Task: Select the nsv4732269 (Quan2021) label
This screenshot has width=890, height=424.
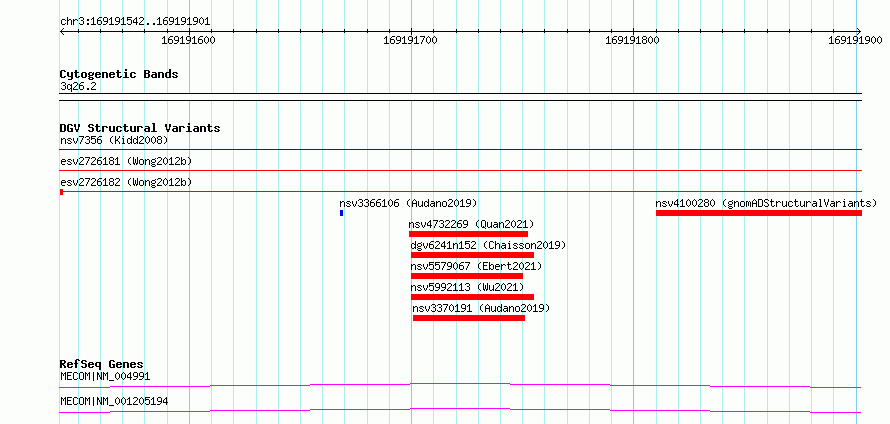Action: tap(471, 224)
